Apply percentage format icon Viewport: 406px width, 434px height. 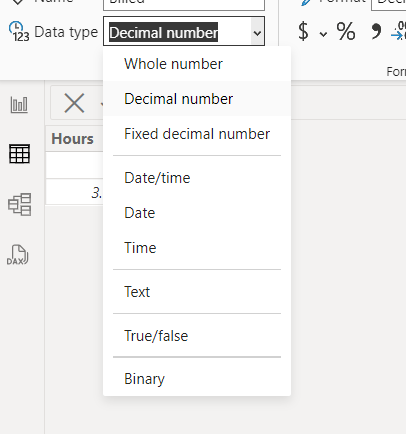point(346,31)
